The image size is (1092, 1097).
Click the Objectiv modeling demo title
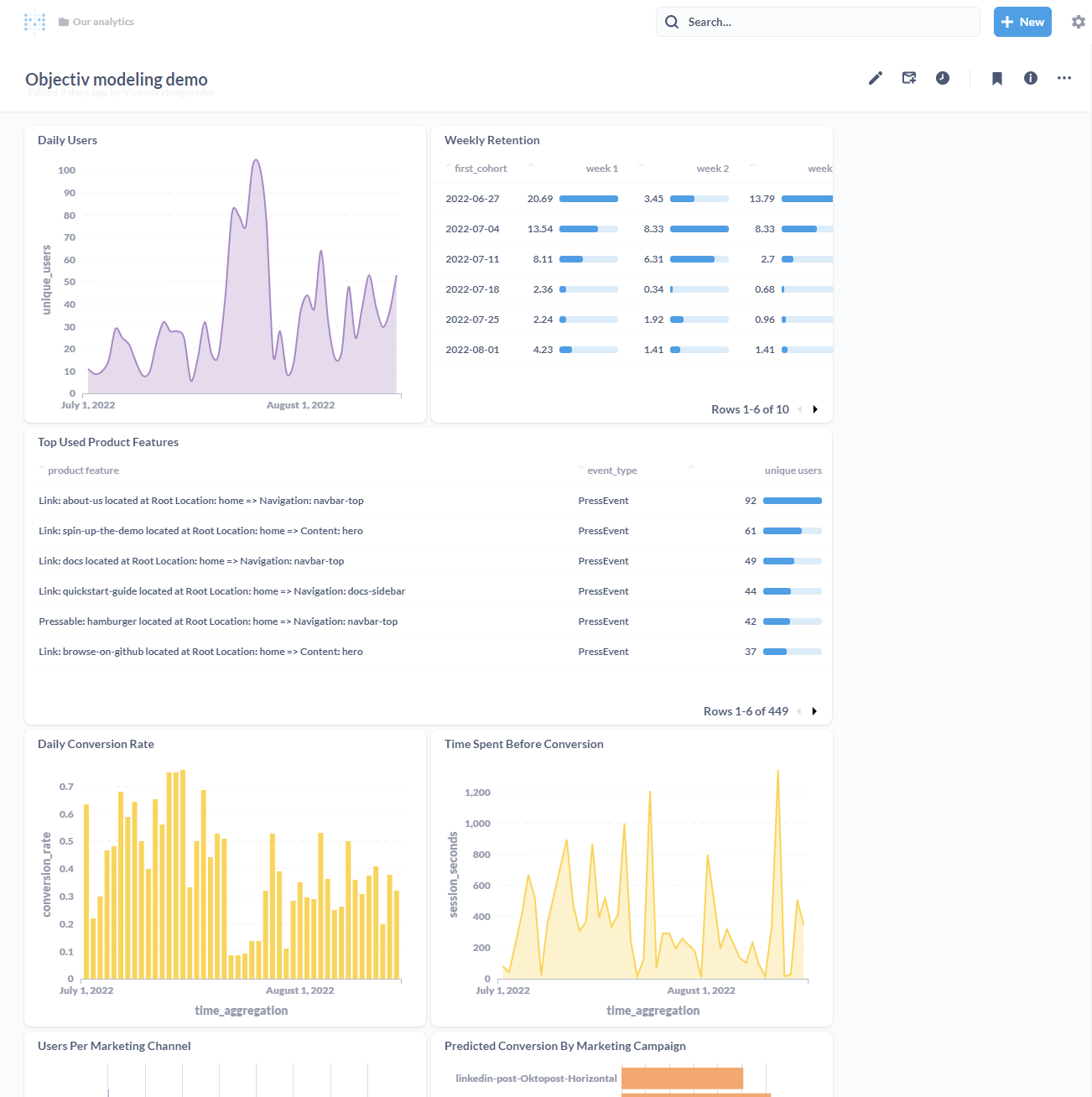(x=117, y=80)
